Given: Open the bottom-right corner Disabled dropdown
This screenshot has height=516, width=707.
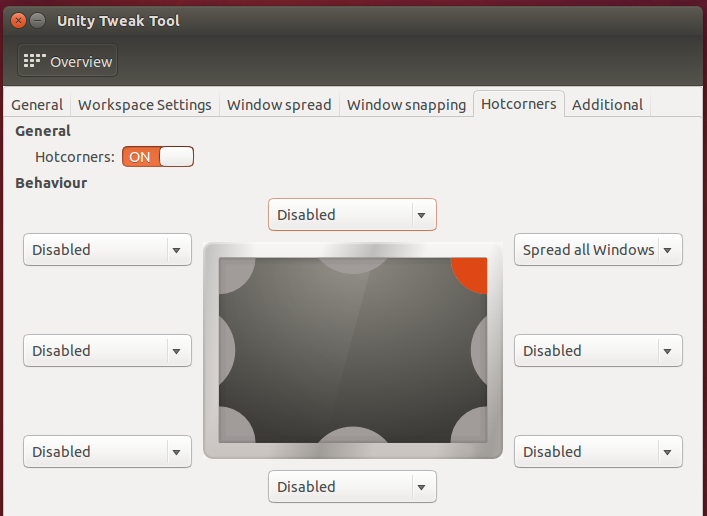Looking at the screenshot, I should [x=598, y=452].
